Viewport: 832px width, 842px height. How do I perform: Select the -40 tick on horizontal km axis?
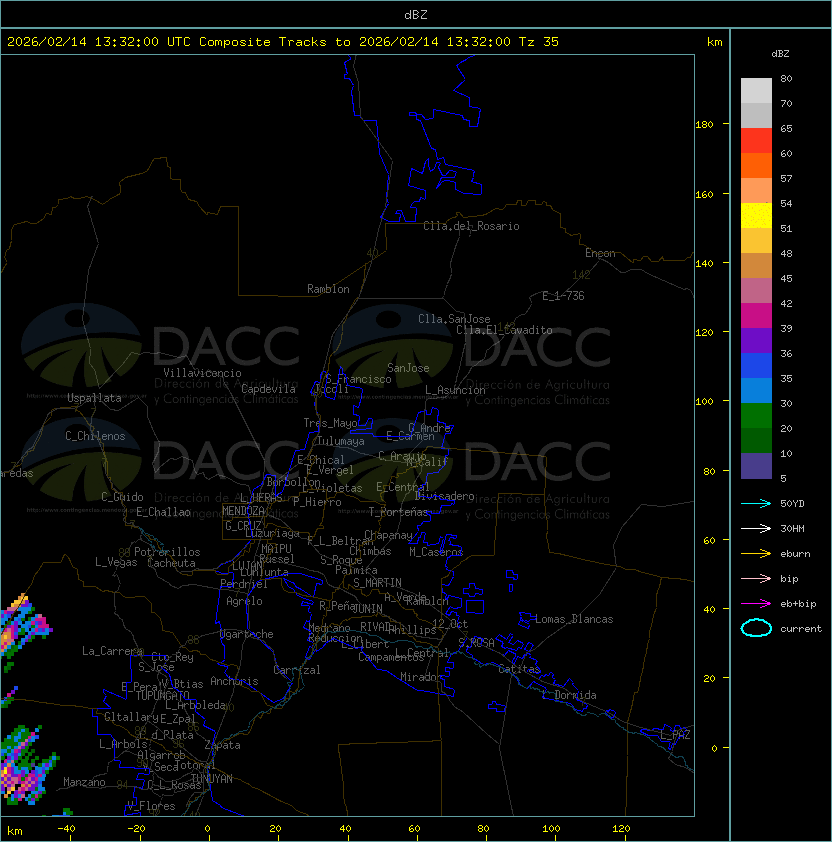tap(66, 829)
